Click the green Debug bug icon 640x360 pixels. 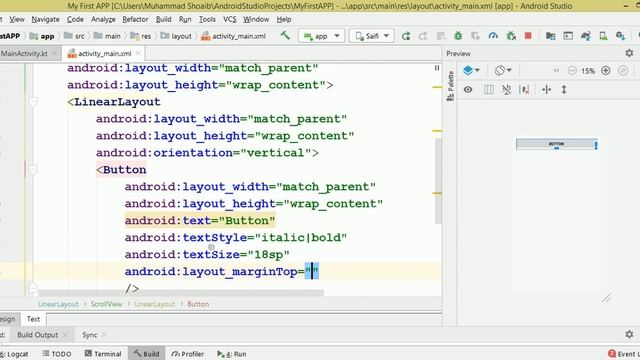click(458, 36)
